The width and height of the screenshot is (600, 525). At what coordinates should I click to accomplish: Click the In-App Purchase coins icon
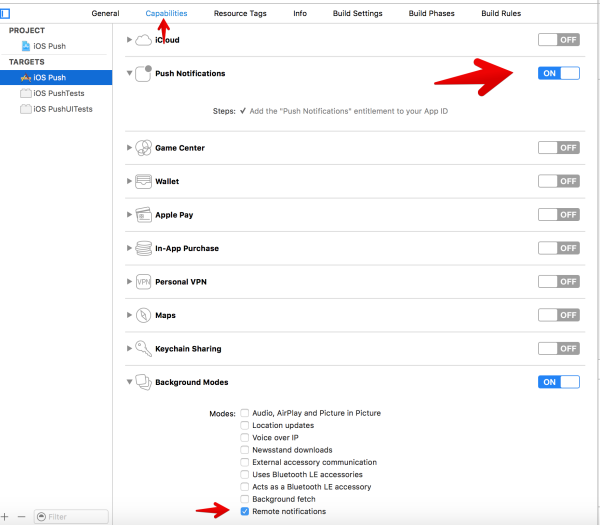click(143, 248)
